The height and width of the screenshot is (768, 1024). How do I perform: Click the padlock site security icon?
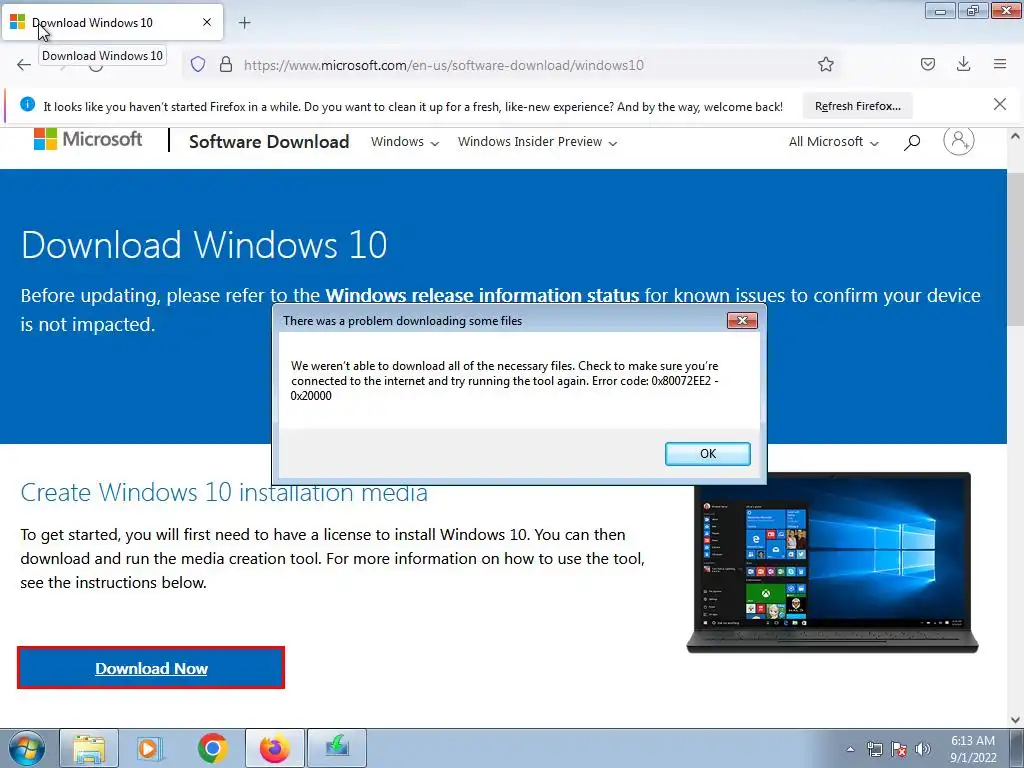tap(226, 64)
